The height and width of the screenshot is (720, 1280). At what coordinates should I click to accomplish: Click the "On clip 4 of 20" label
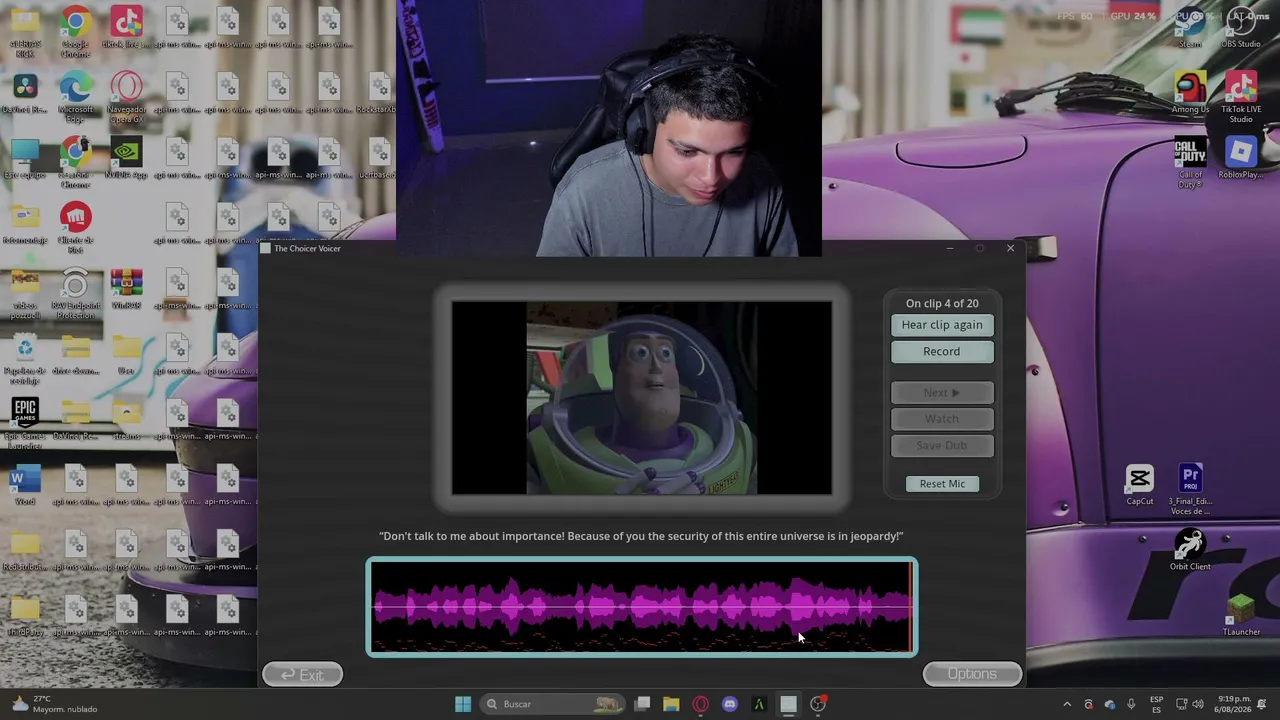pyautogui.click(x=942, y=304)
